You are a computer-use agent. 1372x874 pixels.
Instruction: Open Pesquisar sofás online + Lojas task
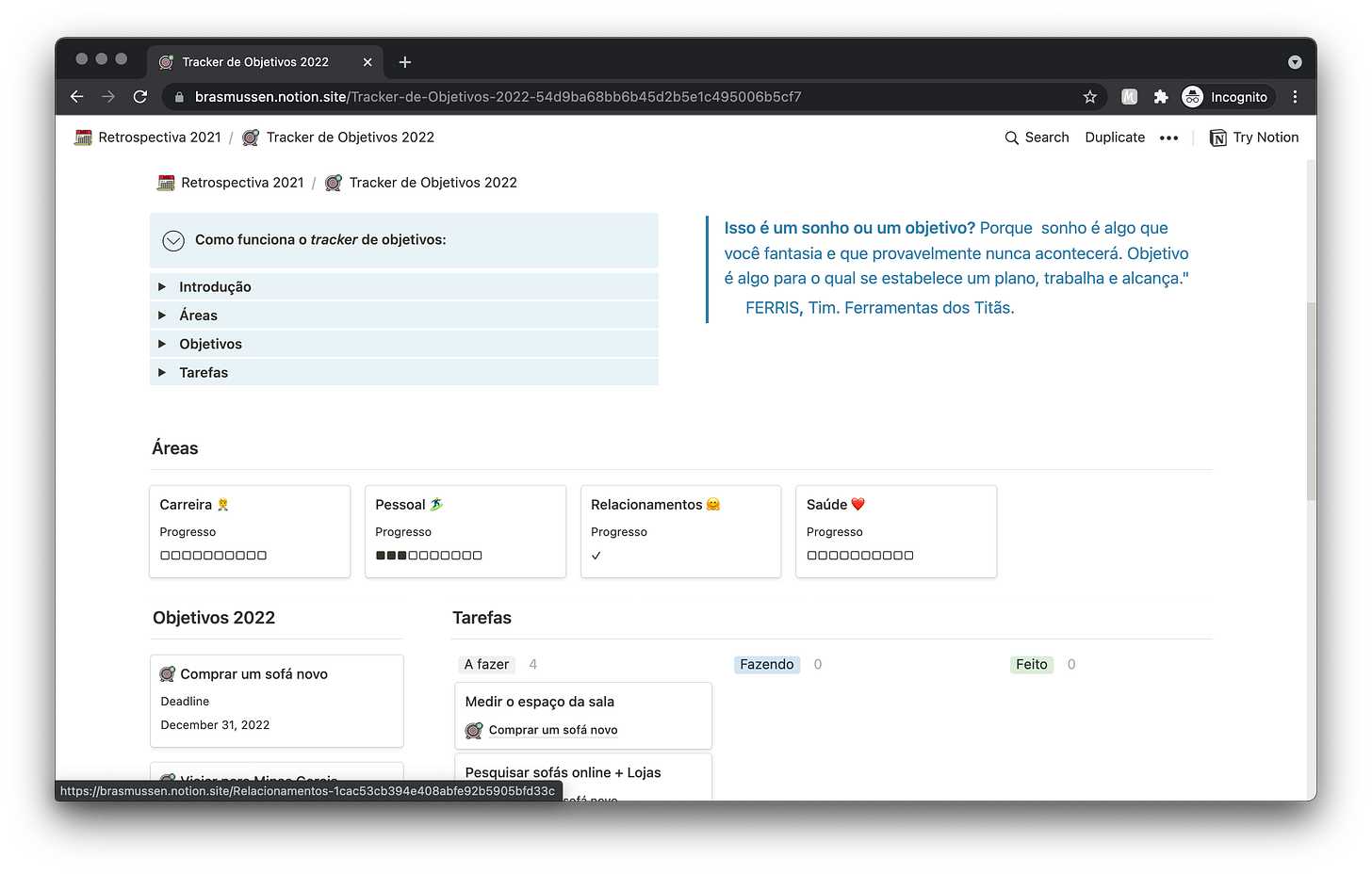[583, 777]
